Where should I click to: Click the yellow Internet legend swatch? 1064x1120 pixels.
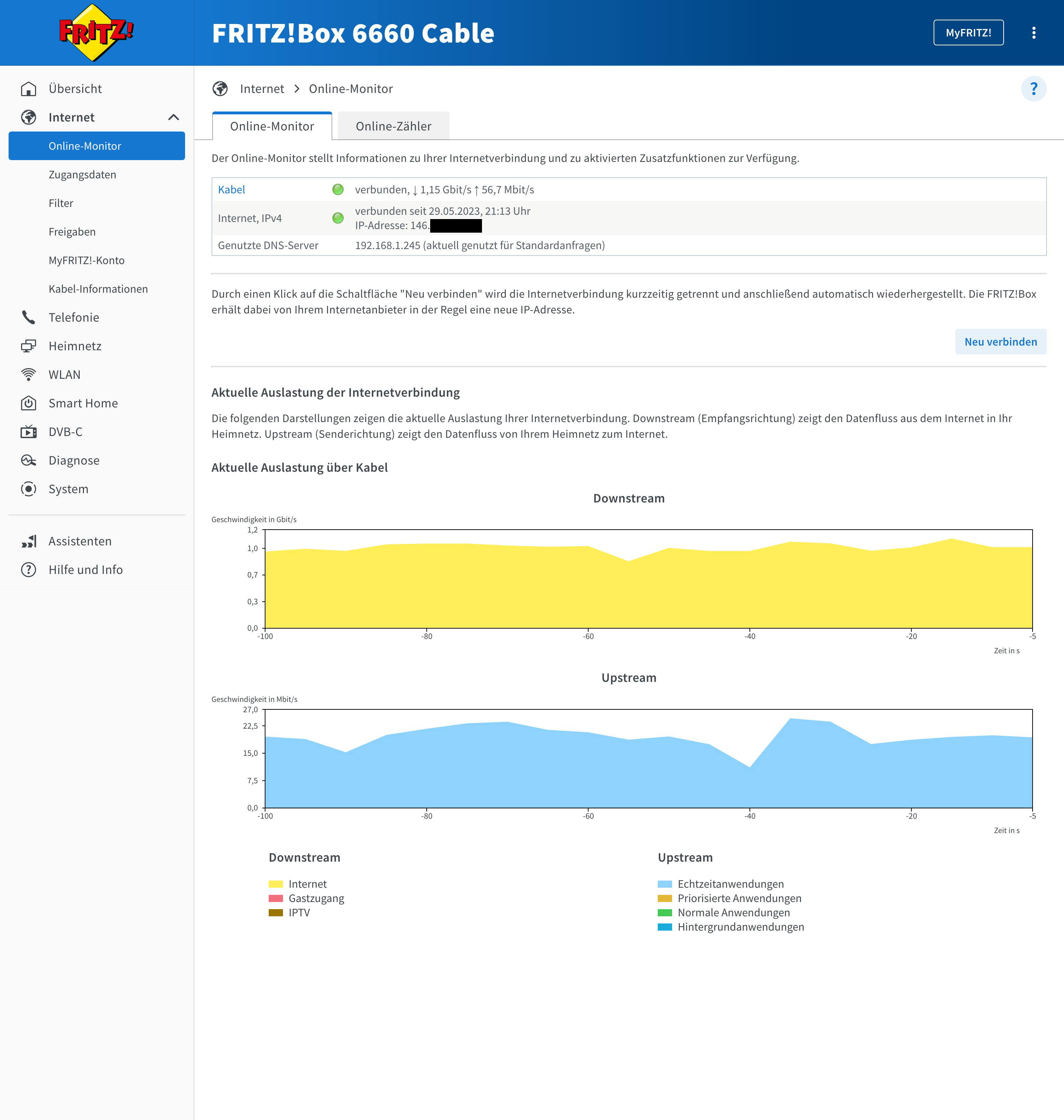tap(275, 884)
